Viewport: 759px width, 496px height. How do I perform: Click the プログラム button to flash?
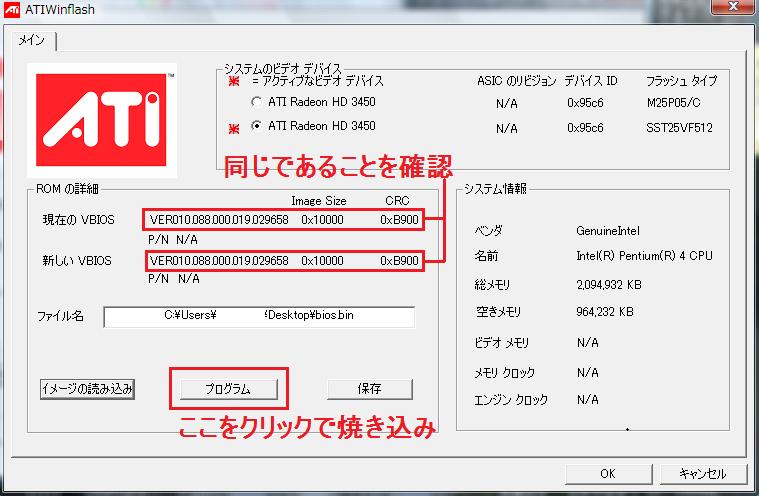[228, 389]
